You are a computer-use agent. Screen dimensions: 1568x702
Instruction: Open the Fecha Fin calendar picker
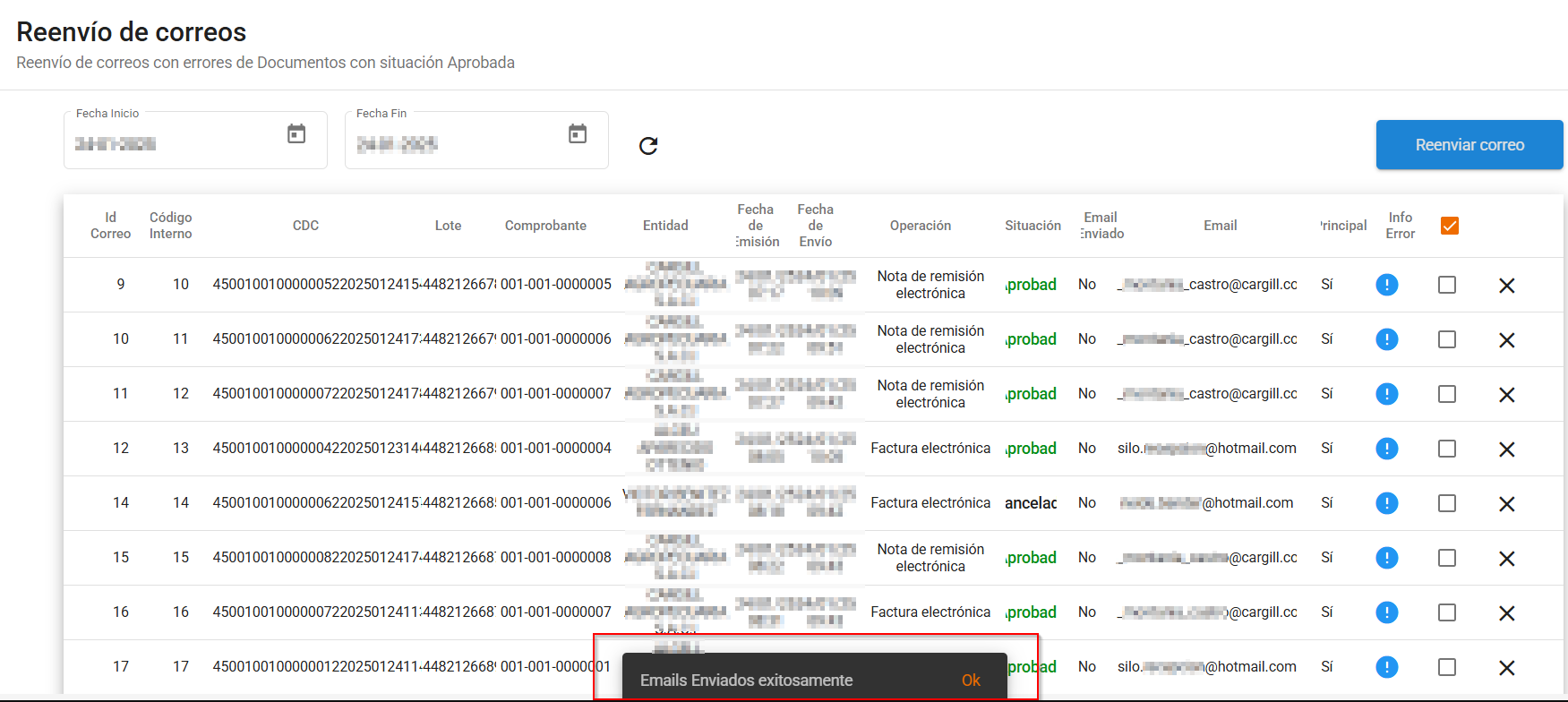tap(578, 134)
